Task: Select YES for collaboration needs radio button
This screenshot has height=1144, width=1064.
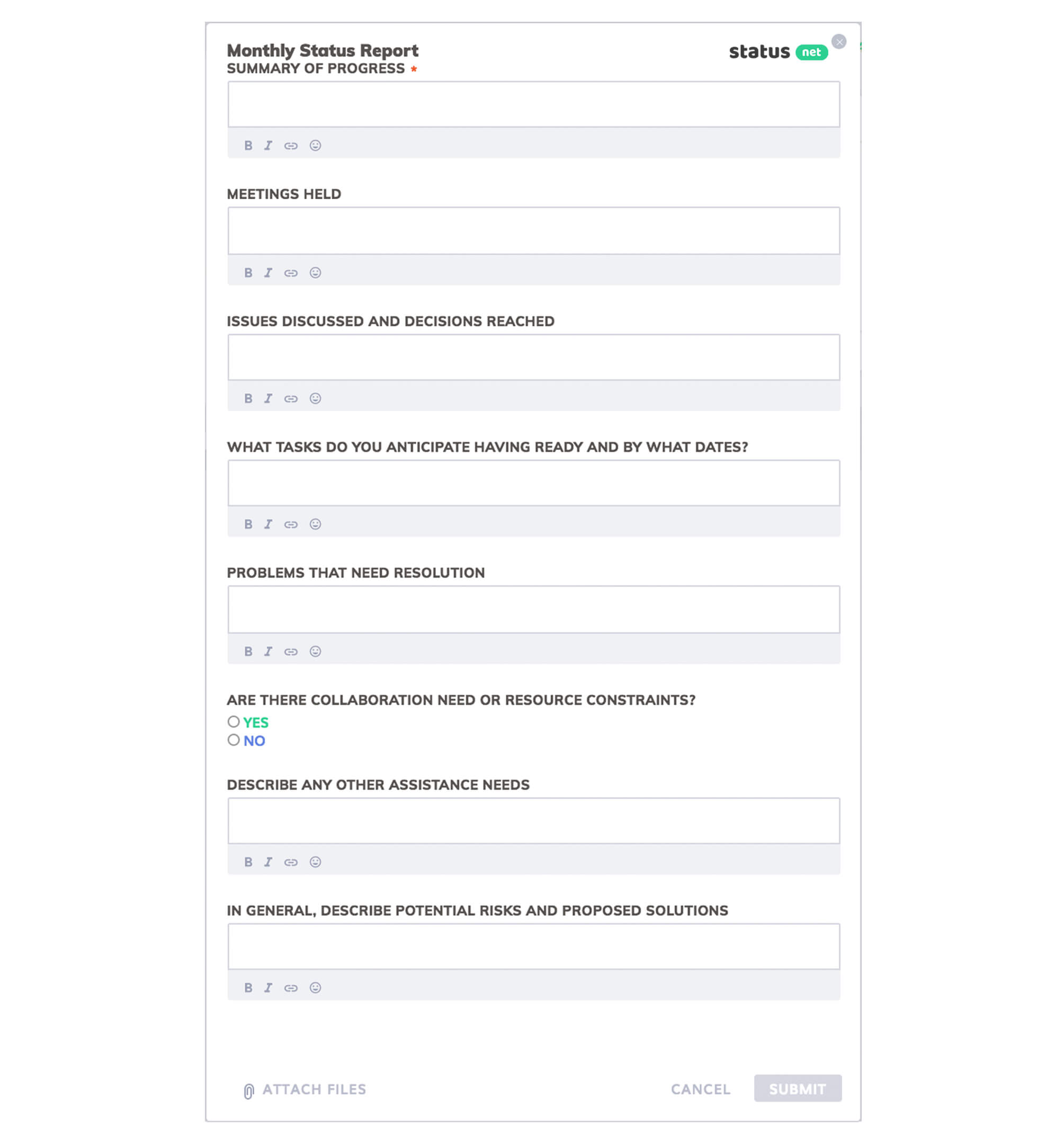Action: (x=234, y=721)
